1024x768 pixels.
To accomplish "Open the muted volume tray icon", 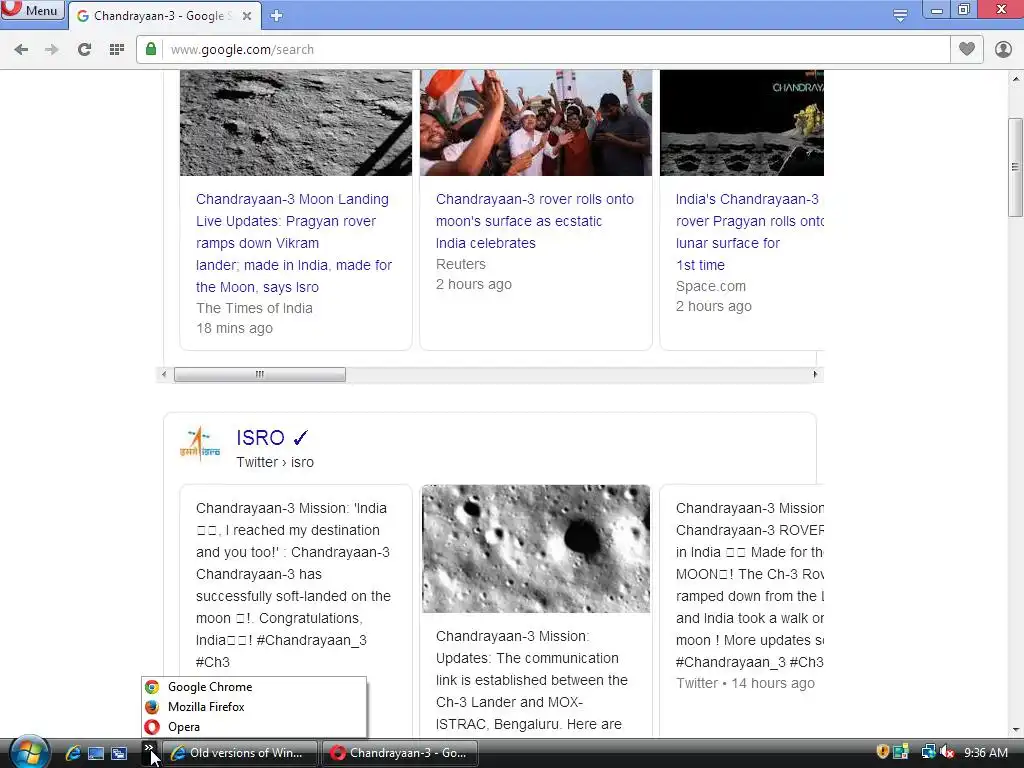I will (x=947, y=752).
